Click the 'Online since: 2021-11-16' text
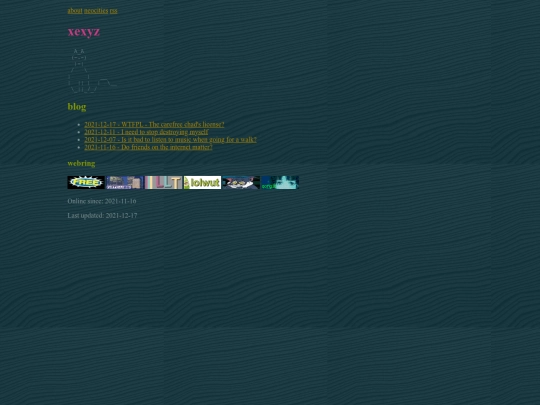 [x=102, y=201]
